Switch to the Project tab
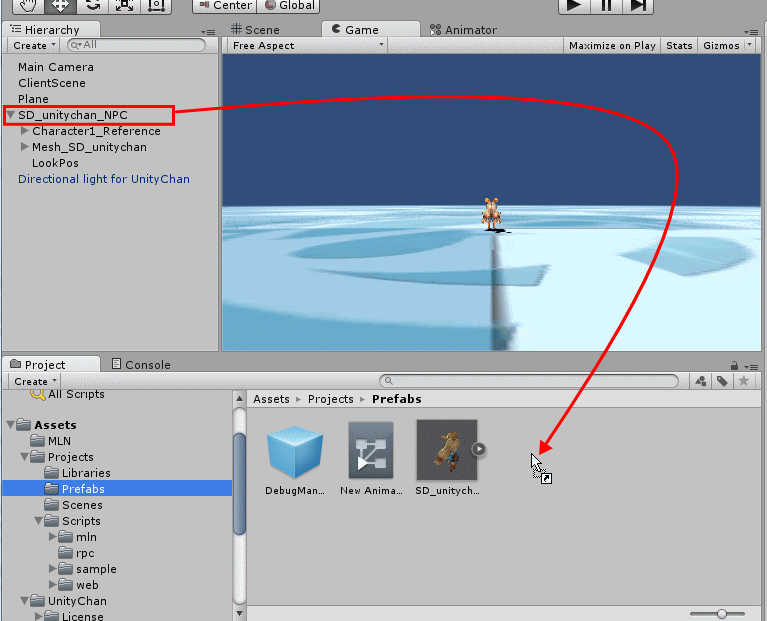The width and height of the screenshot is (767, 621). tap(51, 364)
